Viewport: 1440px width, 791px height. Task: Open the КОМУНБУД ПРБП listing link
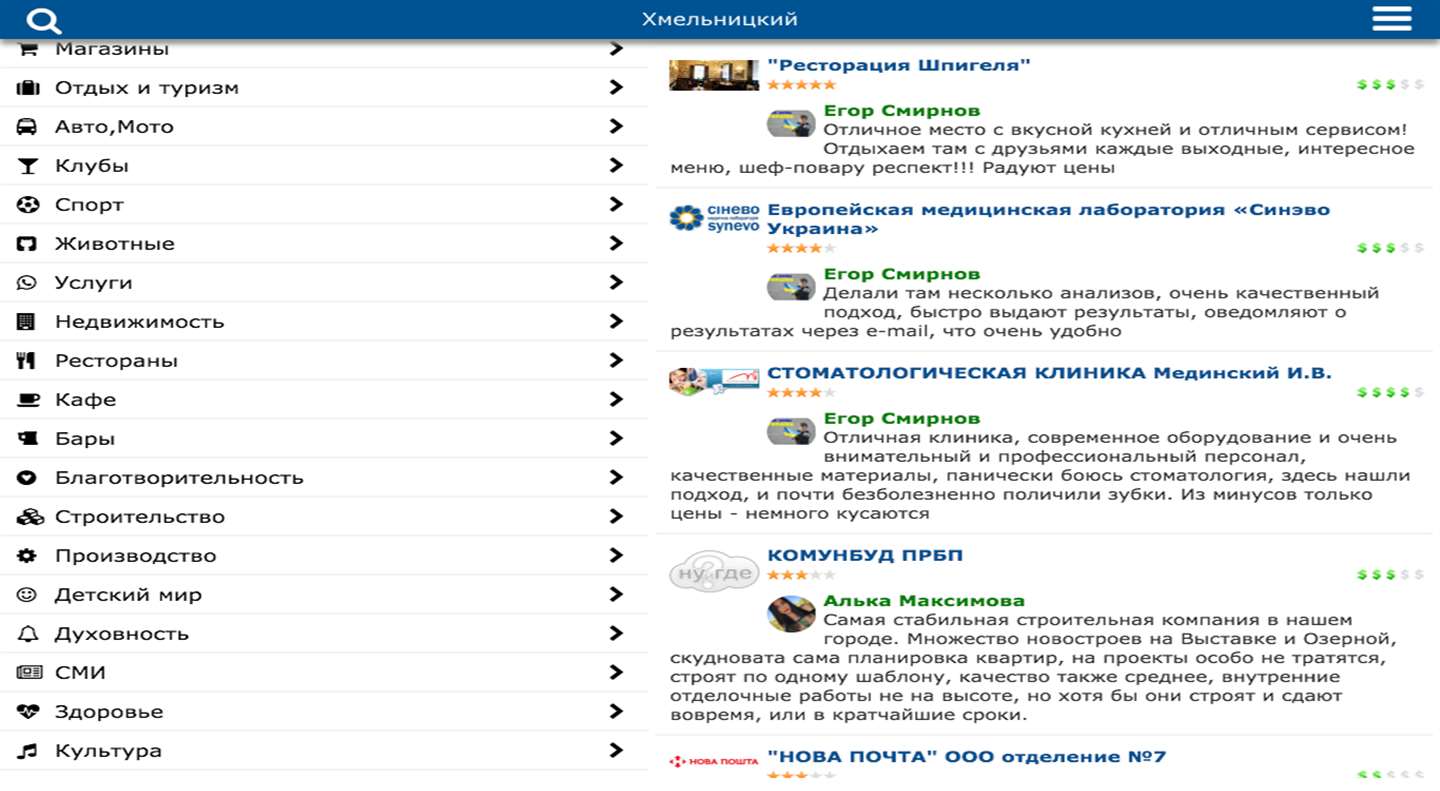tap(865, 555)
